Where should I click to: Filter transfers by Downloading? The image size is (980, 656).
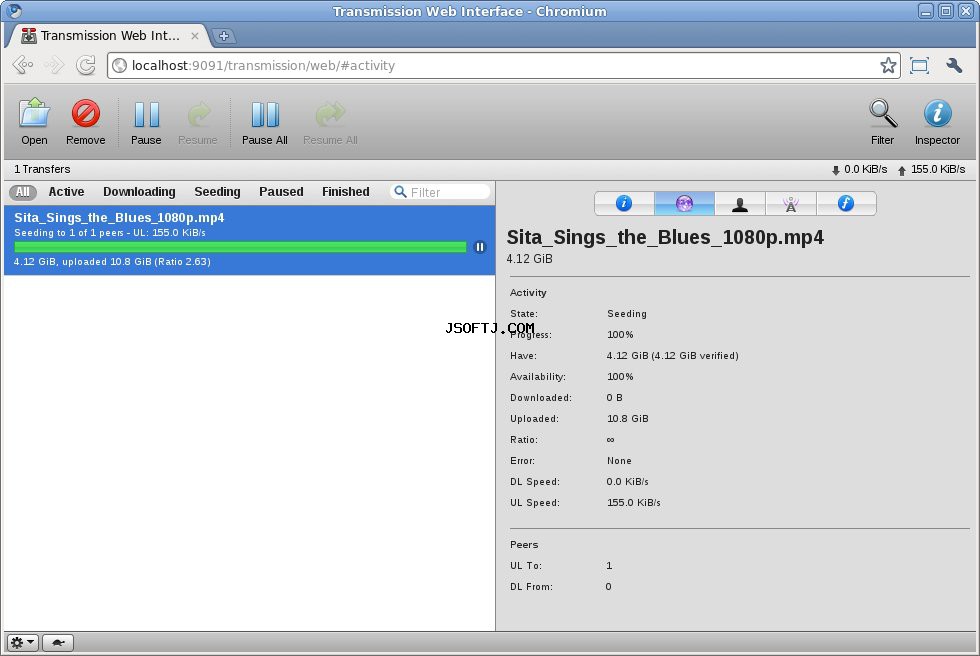click(139, 192)
